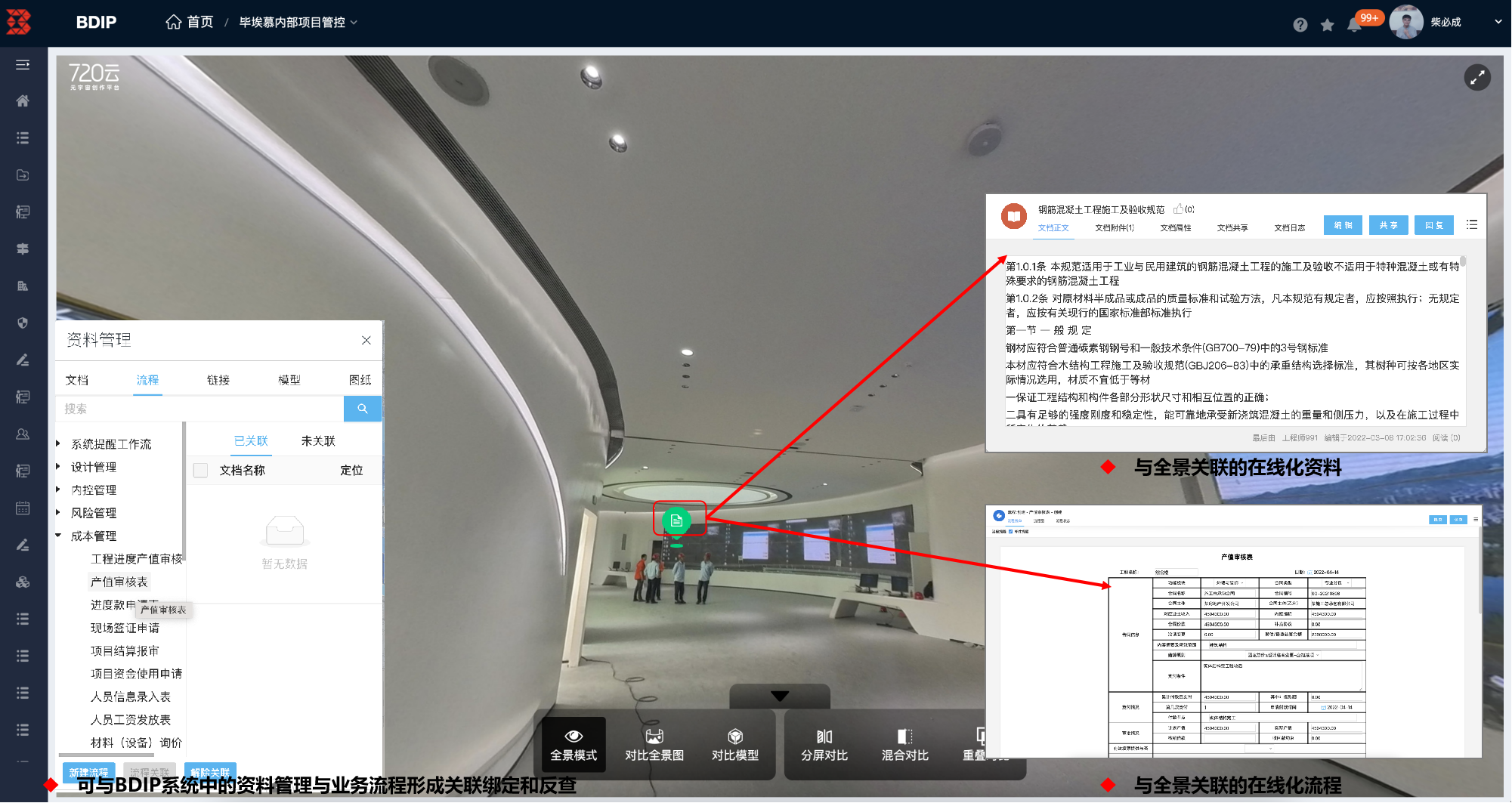Switch to the 文档 tab

tap(77, 380)
